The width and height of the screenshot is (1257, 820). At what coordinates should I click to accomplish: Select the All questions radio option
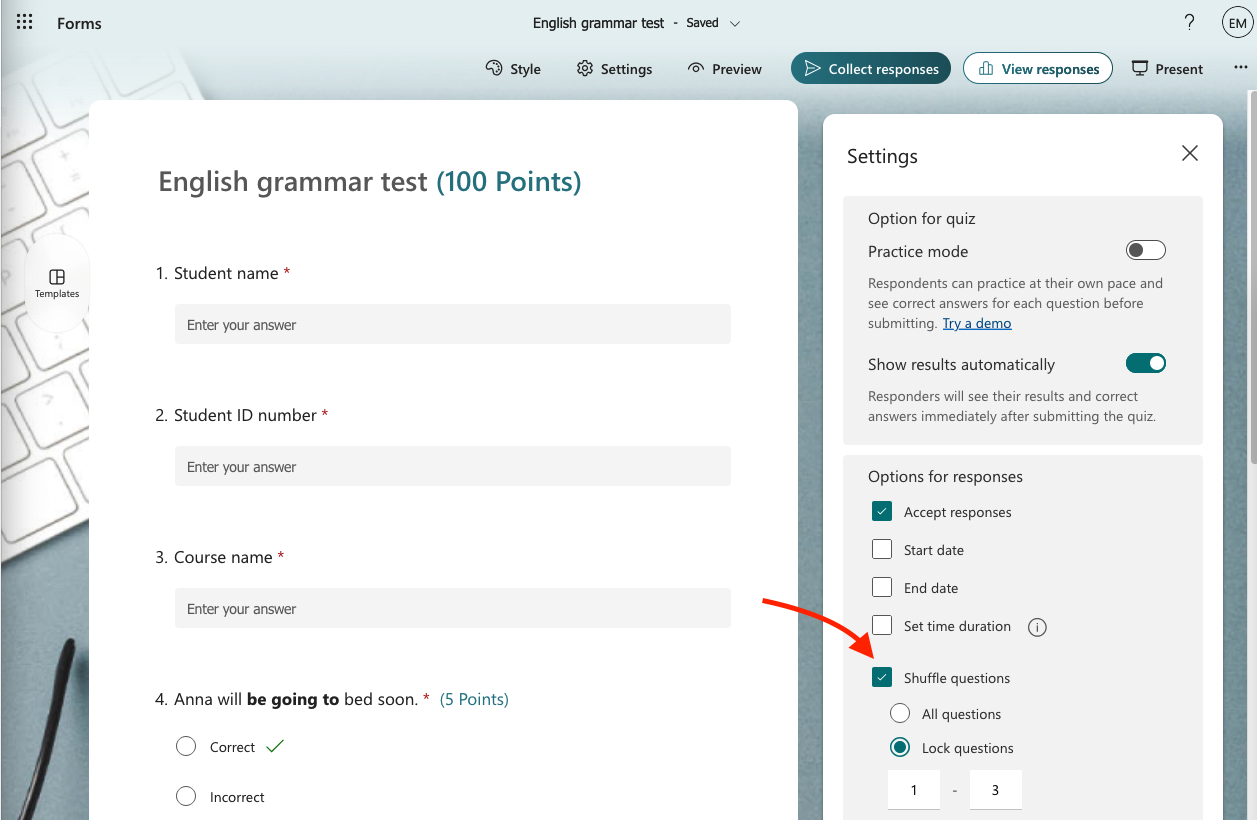(900, 713)
